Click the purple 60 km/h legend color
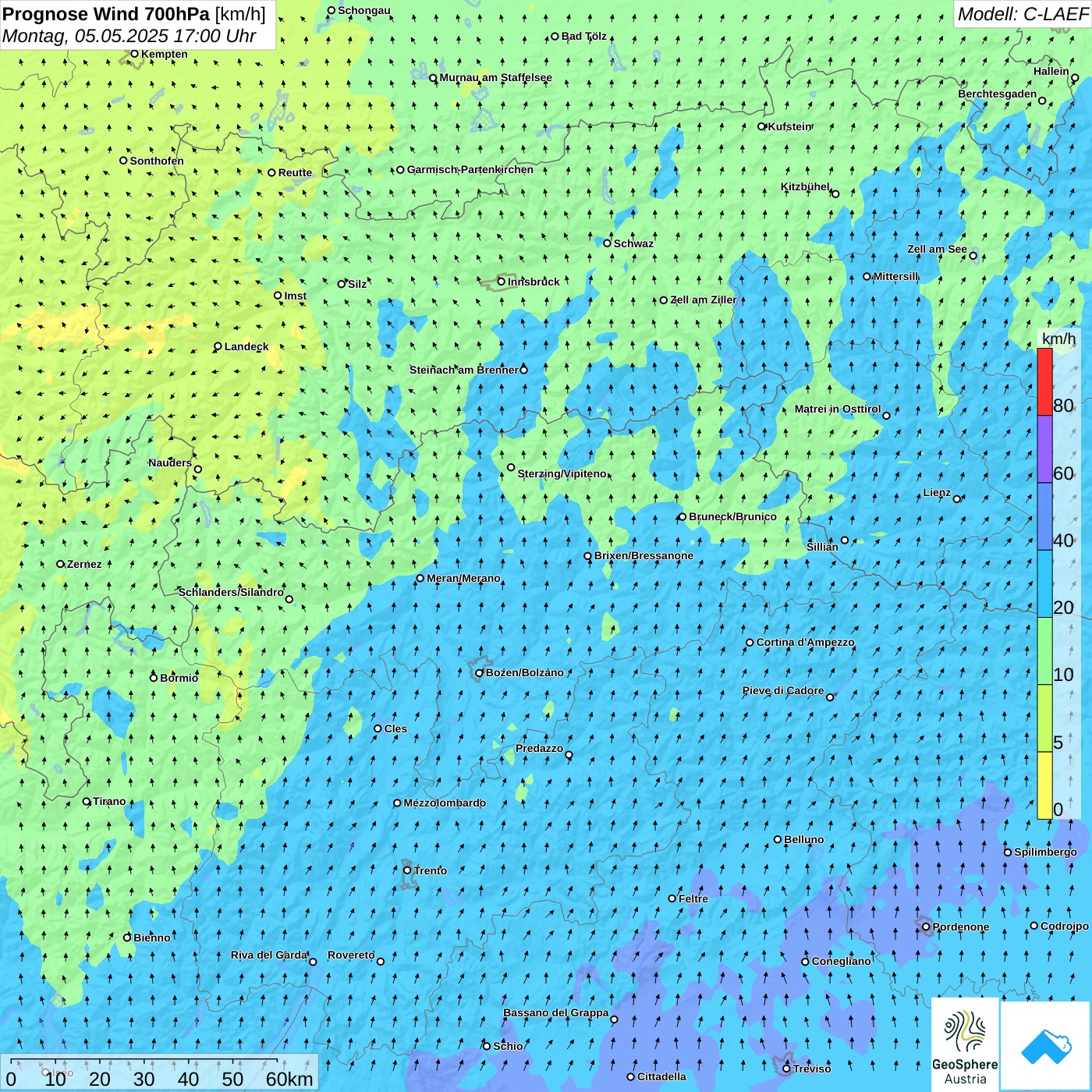The width and height of the screenshot is (1092, 1092). tap(1044, 449)
